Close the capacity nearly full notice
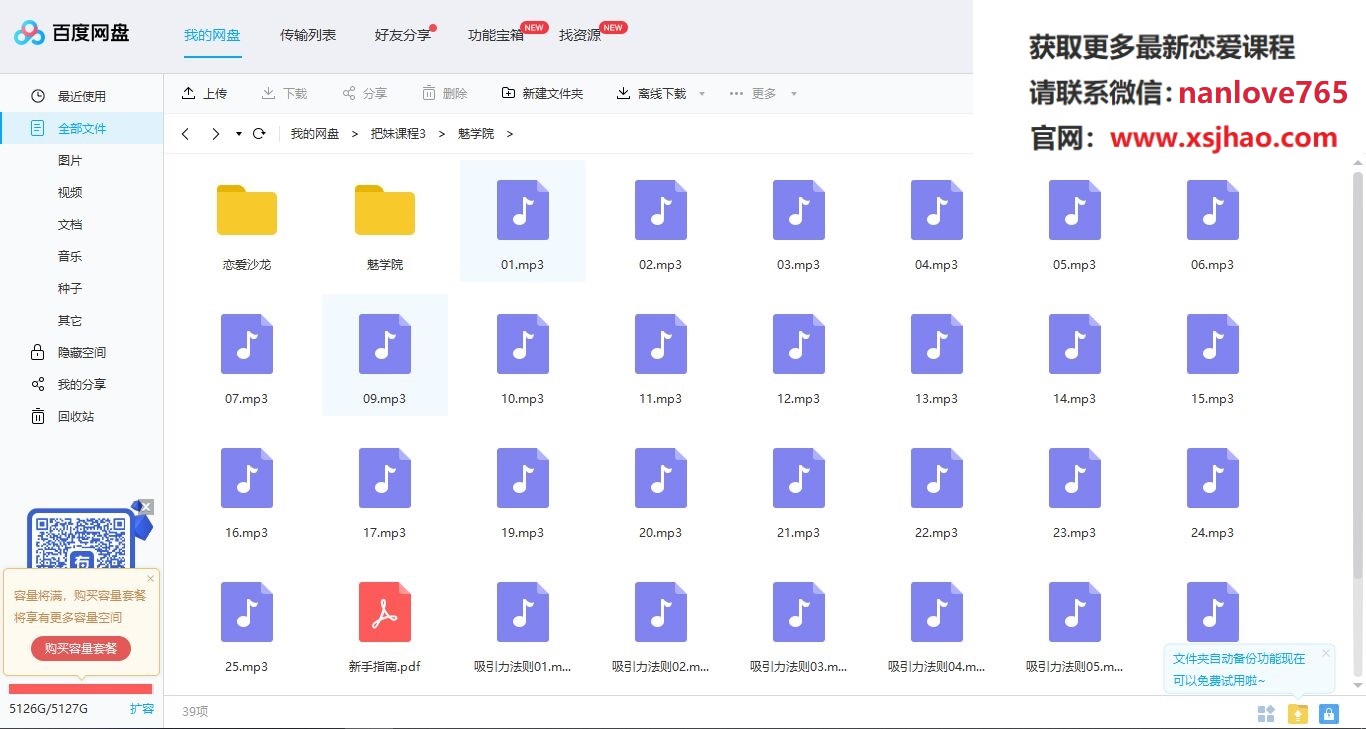 click(x=151, y=578)
